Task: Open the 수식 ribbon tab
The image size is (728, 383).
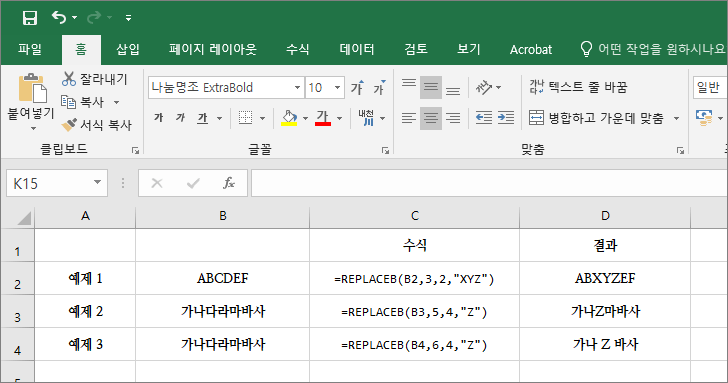Action: 297,49
